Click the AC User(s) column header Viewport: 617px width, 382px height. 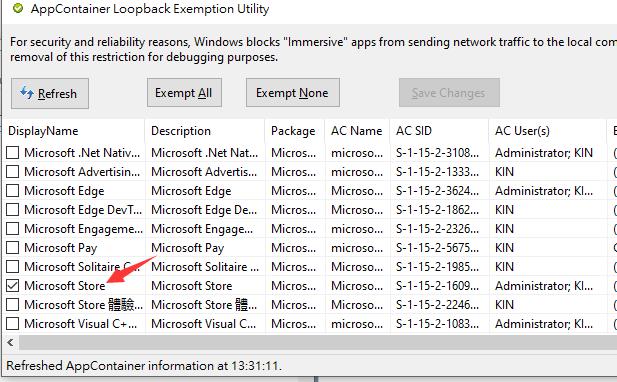548,131
